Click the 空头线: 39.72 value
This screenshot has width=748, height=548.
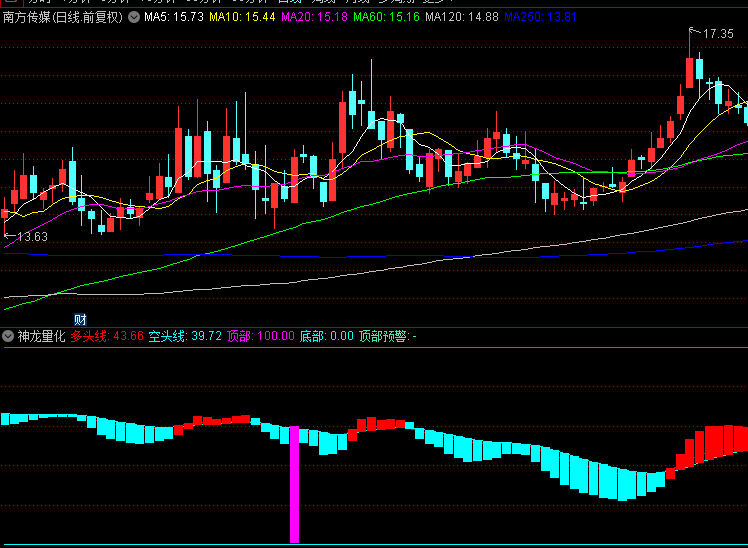[185, 336]
